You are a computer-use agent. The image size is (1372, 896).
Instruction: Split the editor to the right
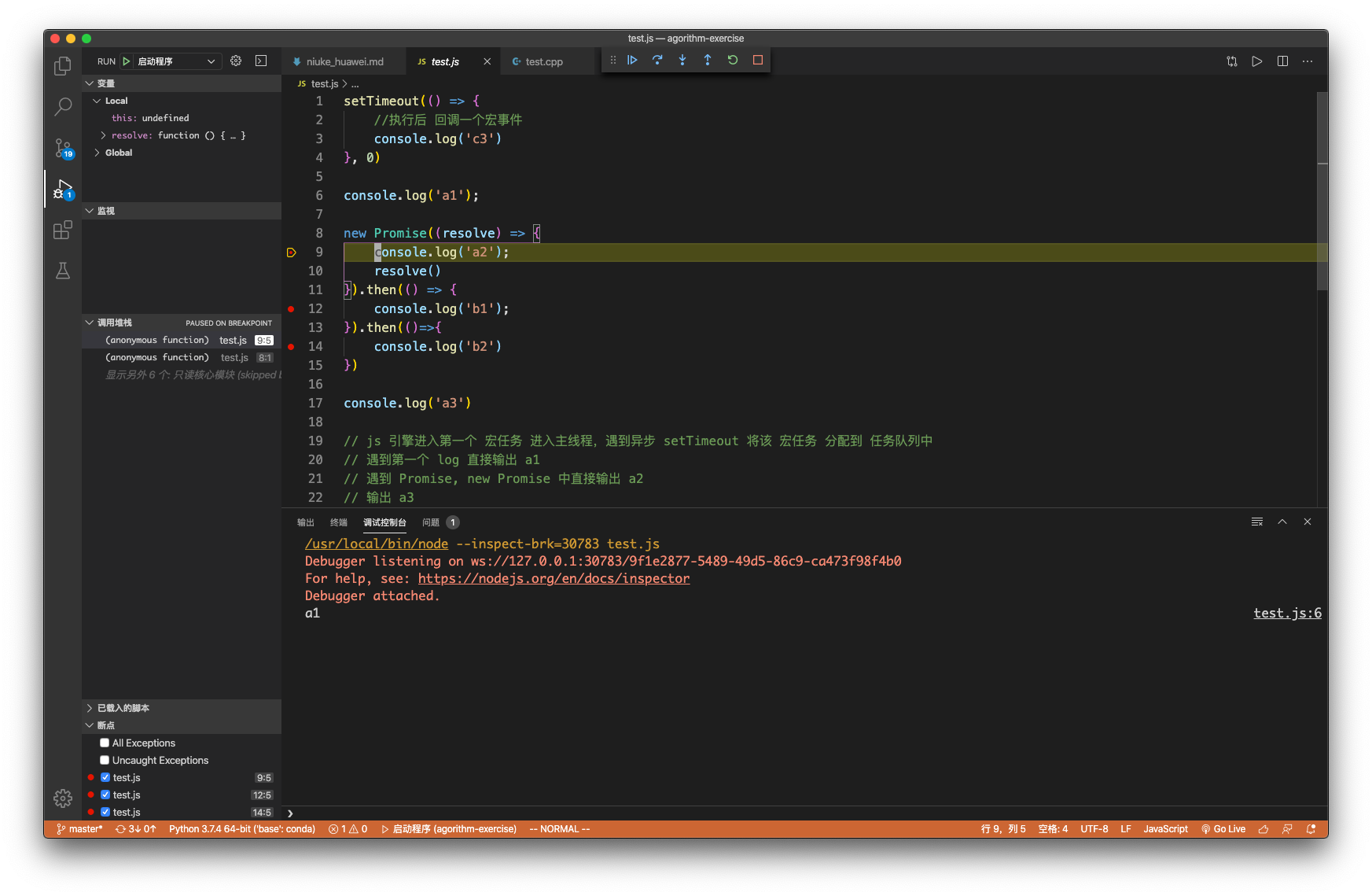(x=1282, y=61)
